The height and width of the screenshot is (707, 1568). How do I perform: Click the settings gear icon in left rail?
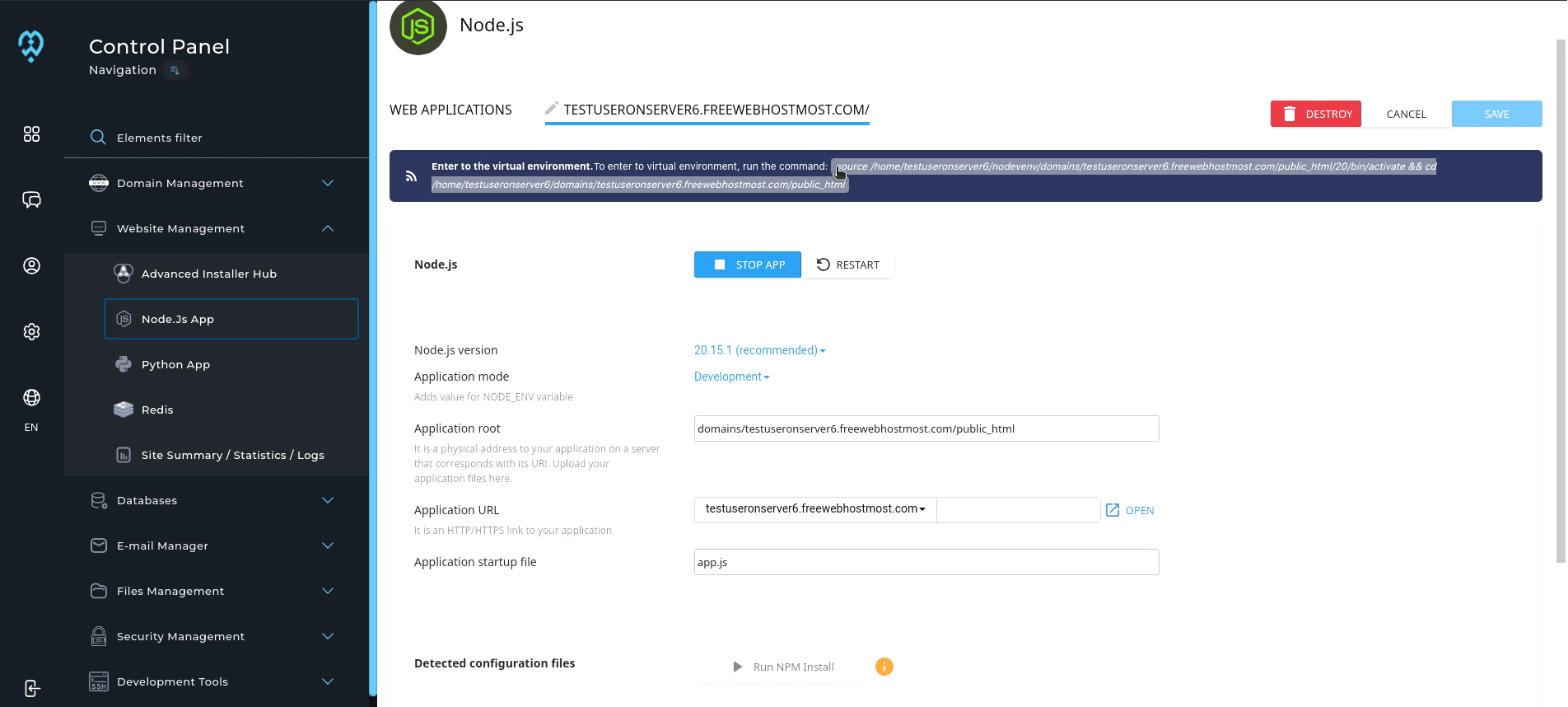pyautogui.click(x=31, y=331)
